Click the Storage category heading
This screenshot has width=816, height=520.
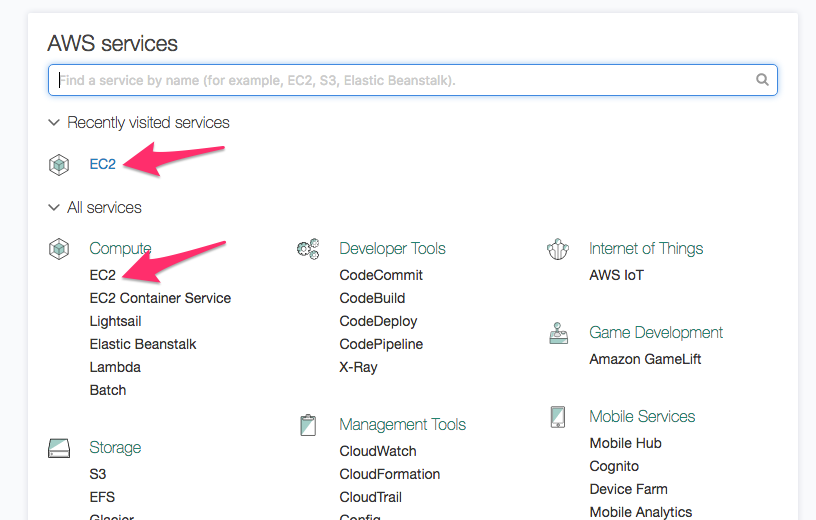coord(115,448)
